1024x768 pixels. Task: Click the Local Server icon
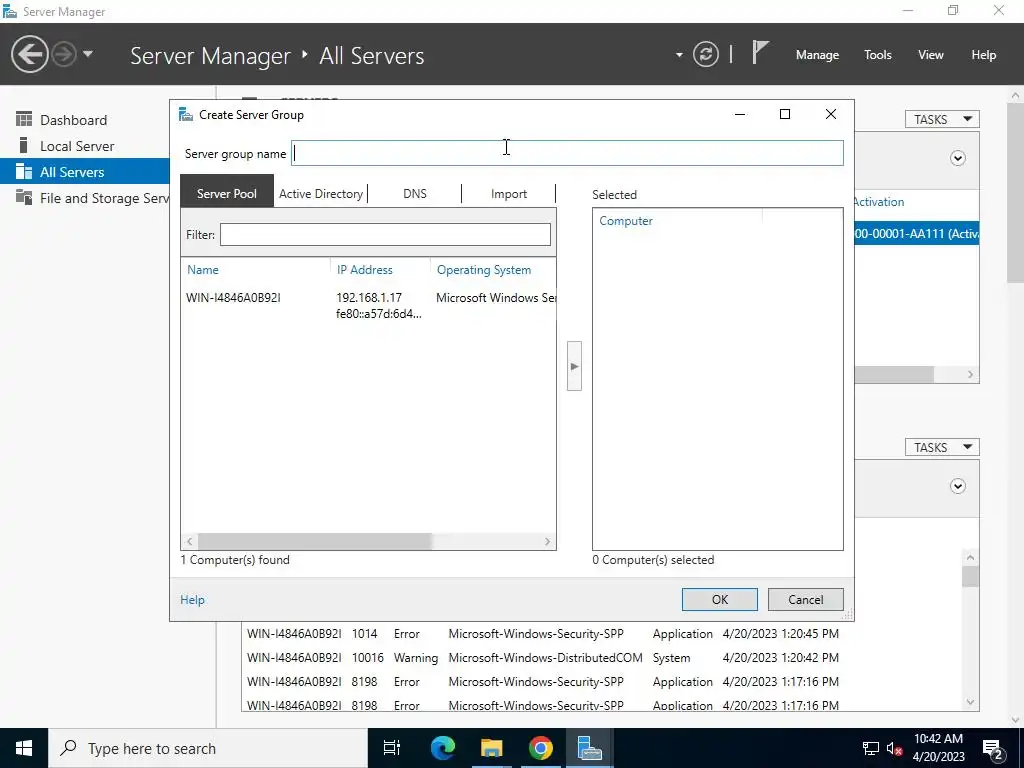click(x=24, y=145)
